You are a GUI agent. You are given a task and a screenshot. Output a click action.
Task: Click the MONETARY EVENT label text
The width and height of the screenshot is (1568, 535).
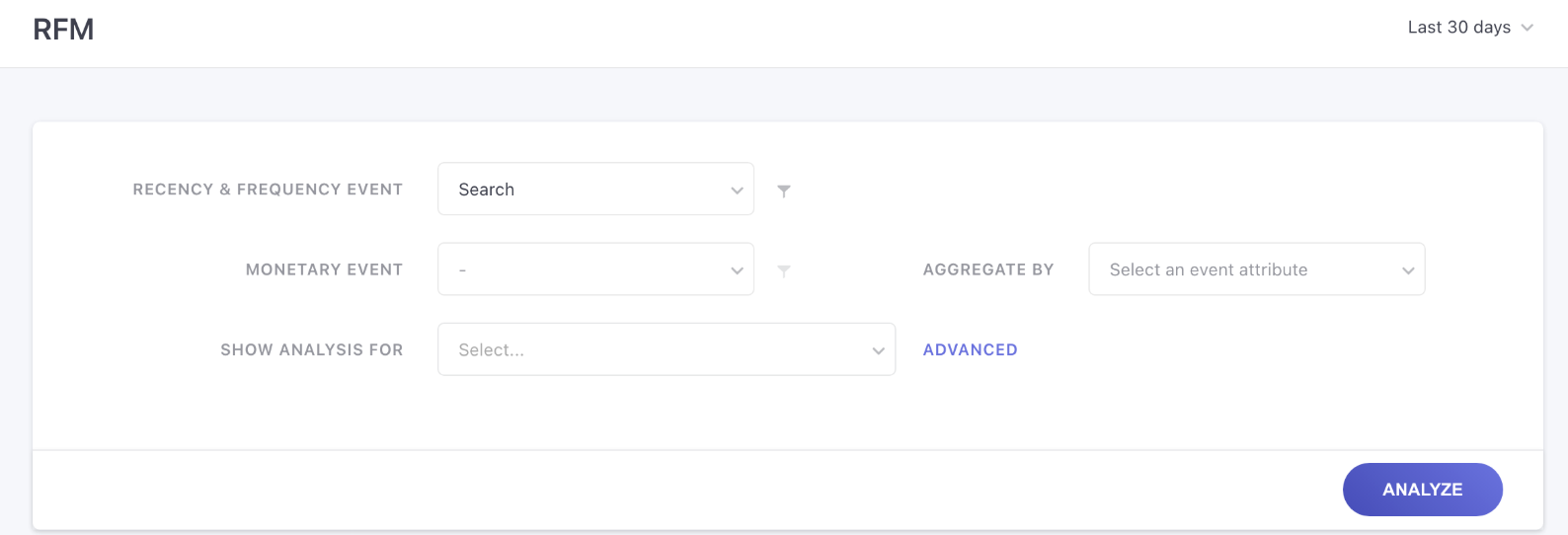[324, 269]
